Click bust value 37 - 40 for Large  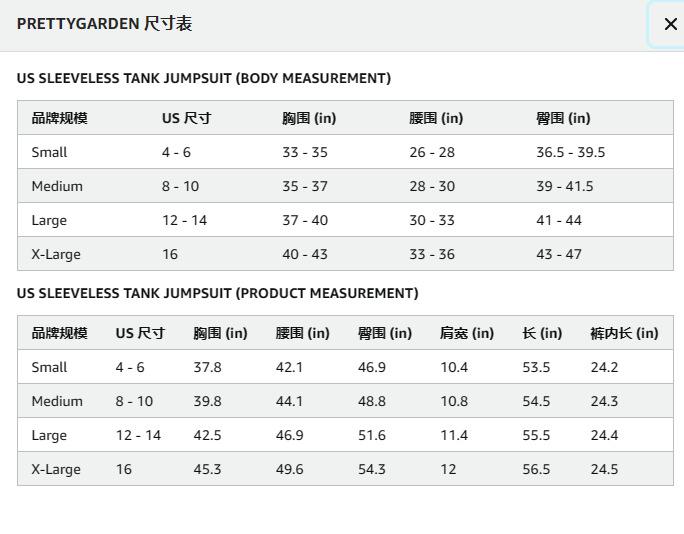pyautogui.click(x=304, y=220)
